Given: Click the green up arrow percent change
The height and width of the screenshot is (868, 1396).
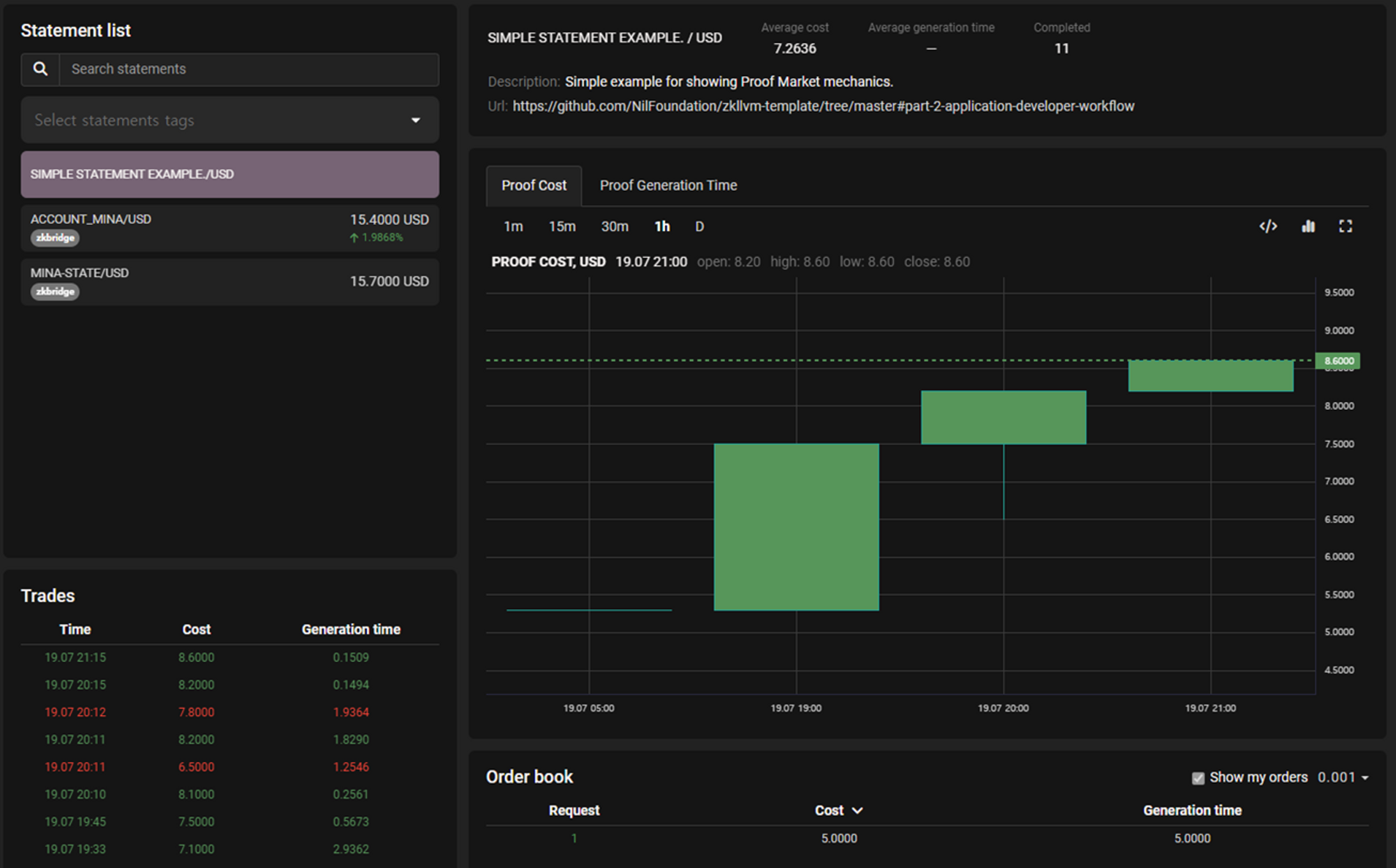Looking at the screenshot, I should [376, 237].
